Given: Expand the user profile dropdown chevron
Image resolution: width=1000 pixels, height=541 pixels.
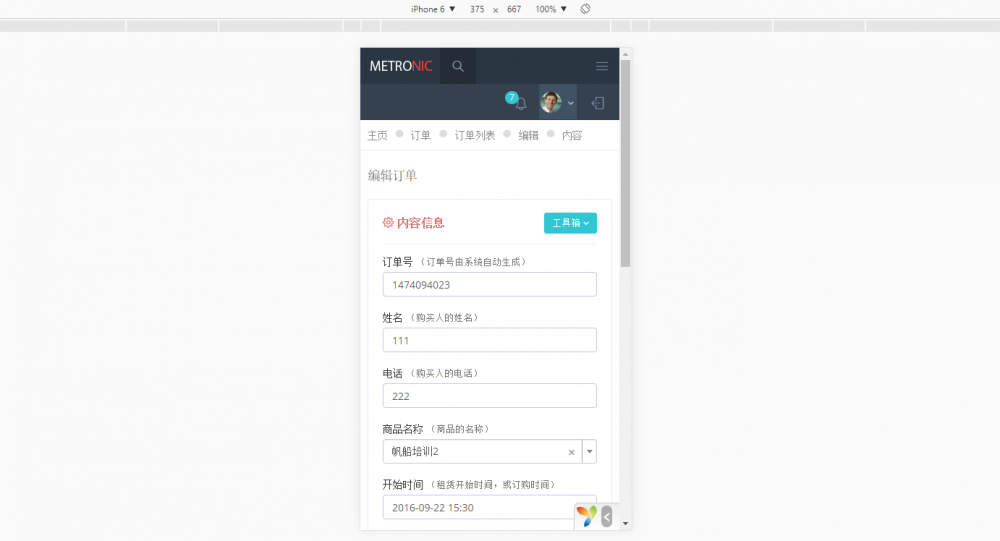Looking at the screenshot, I should (571, 103).
